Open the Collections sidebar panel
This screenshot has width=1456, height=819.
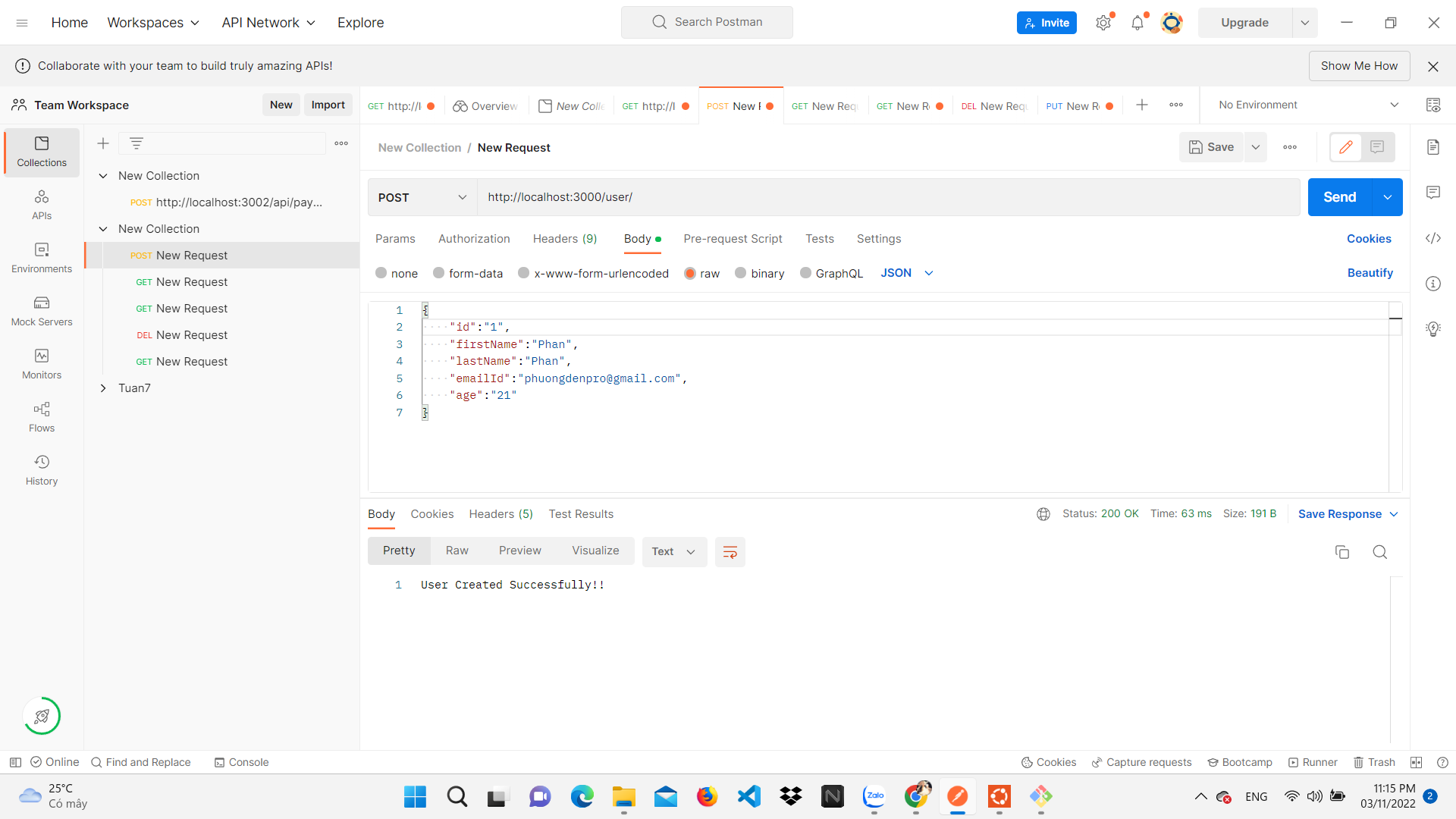tap(42, 152)
